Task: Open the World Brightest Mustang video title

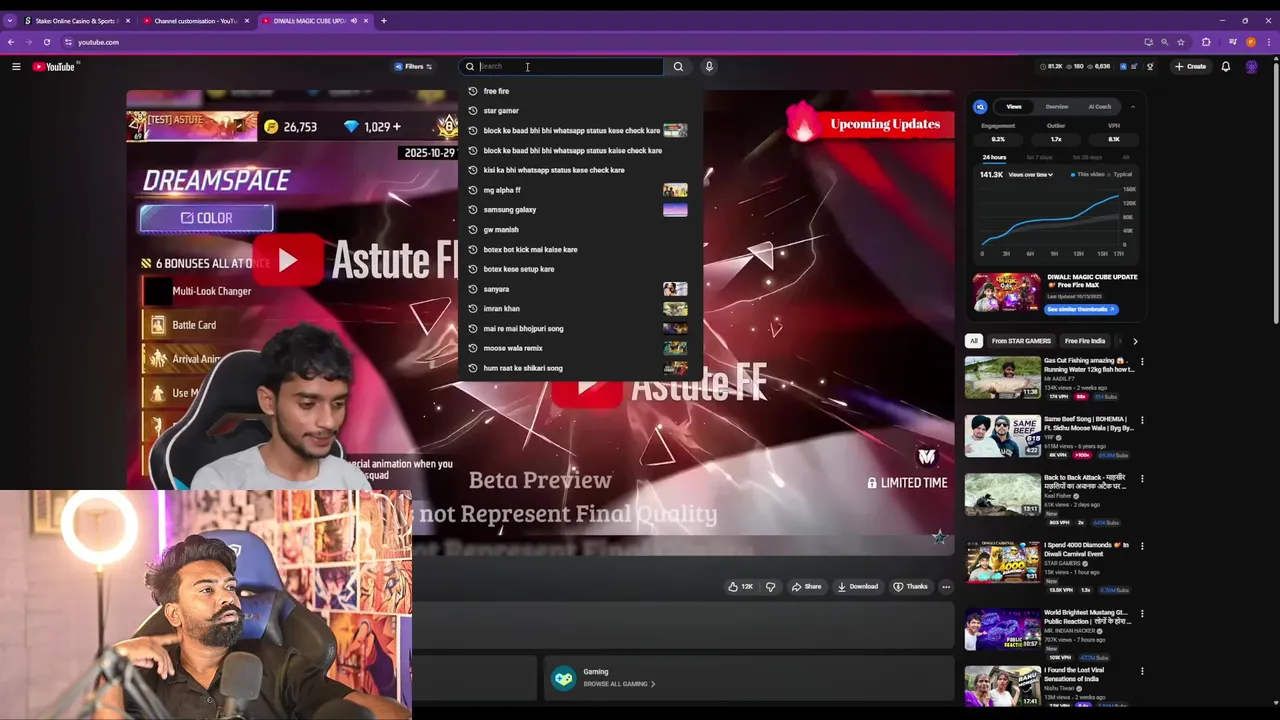Action: point(1087,617)
